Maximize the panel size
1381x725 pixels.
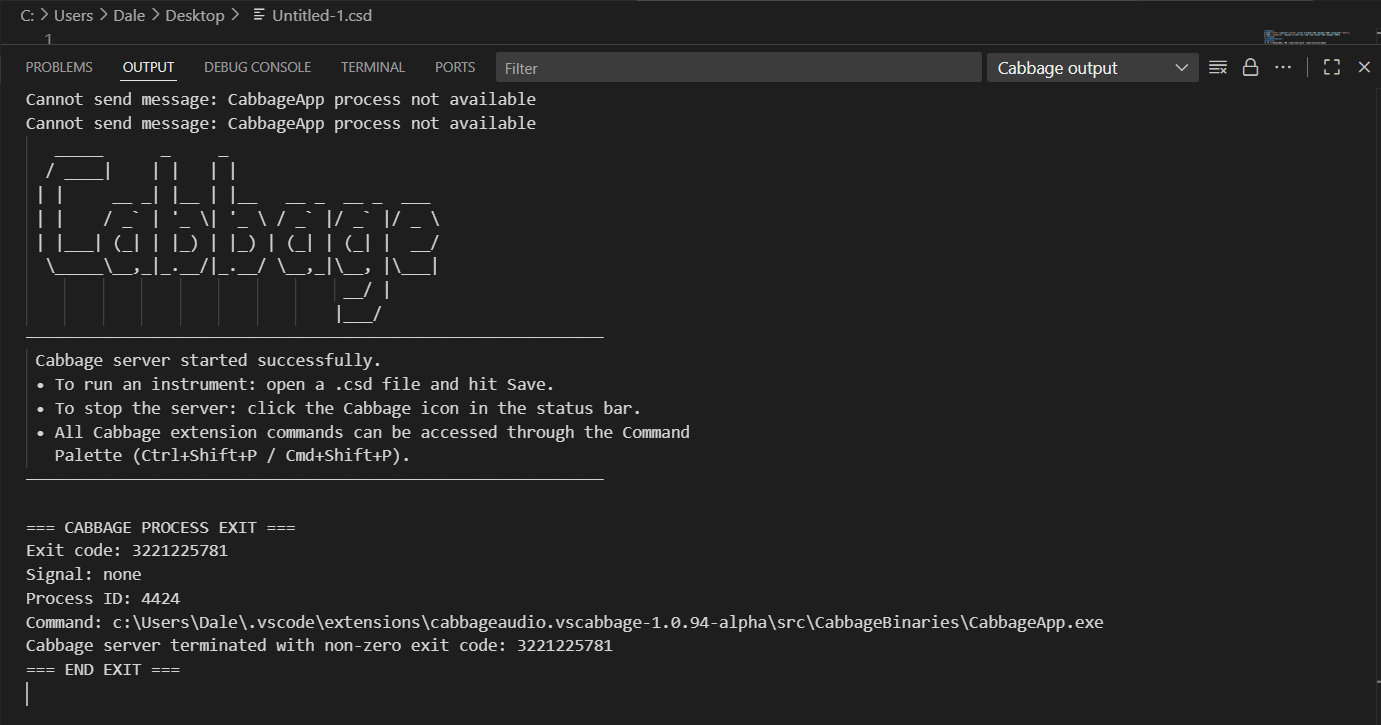tap(1331, 68)
